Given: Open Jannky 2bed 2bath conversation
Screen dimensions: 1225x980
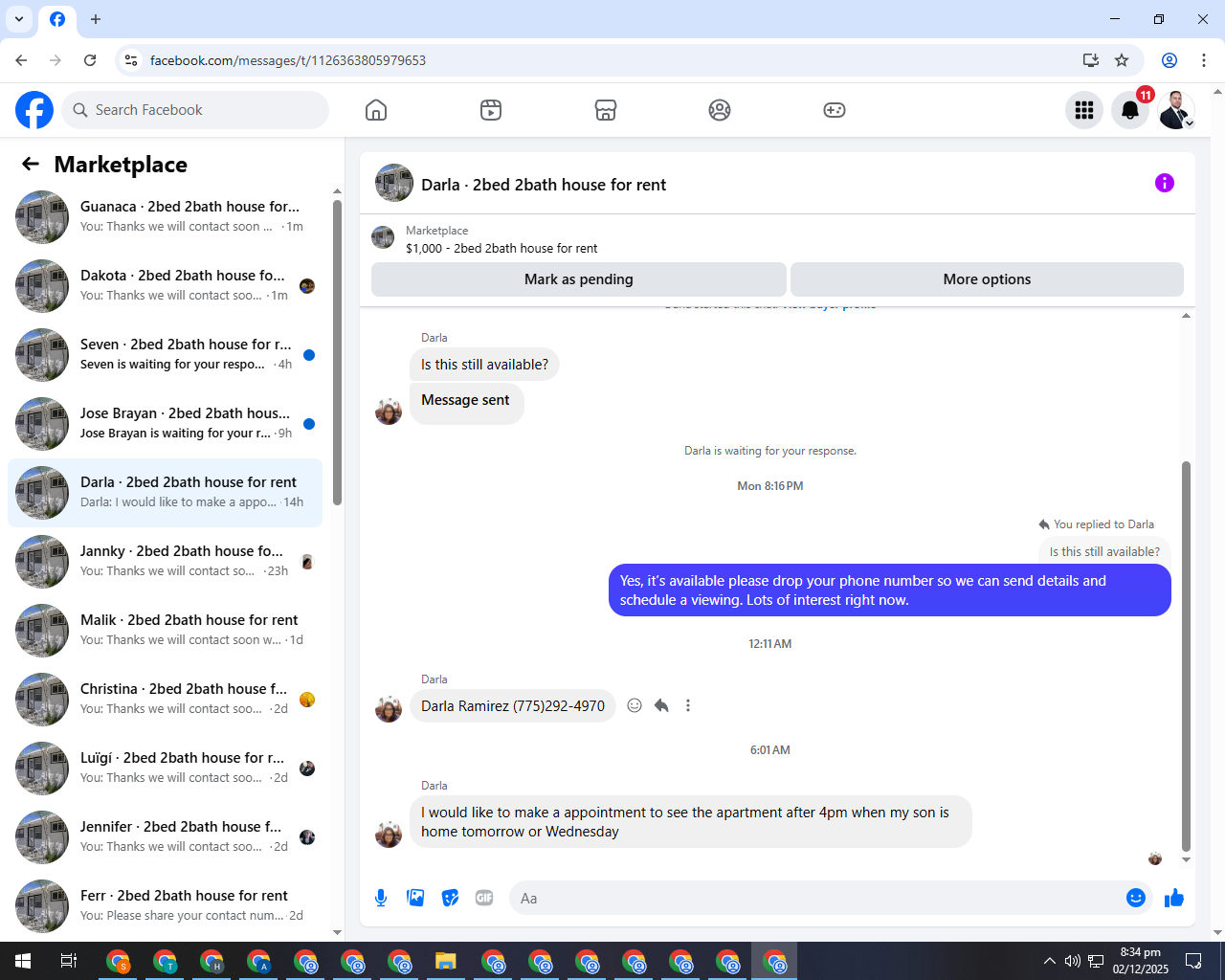Looking at the screenshot, I should [165, 562].
